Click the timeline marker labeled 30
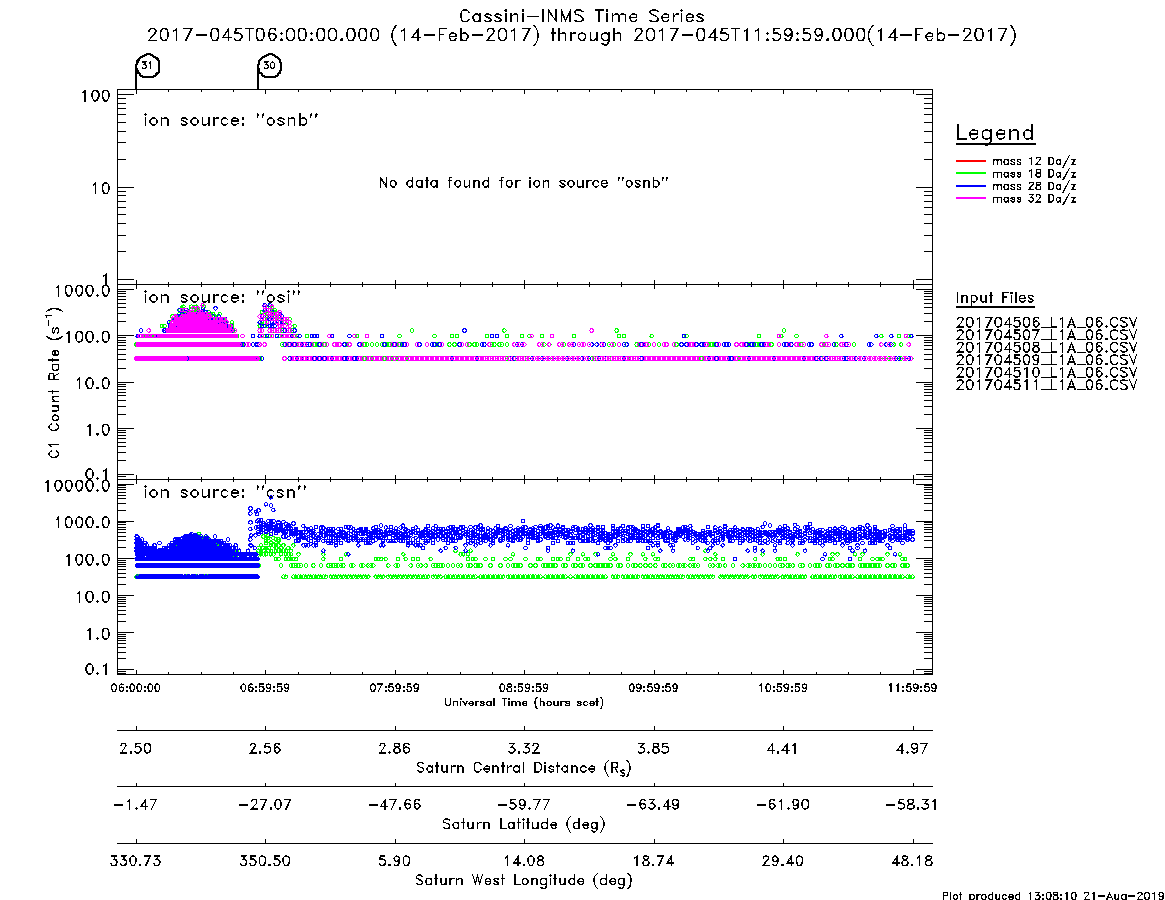 coord(270,66)
